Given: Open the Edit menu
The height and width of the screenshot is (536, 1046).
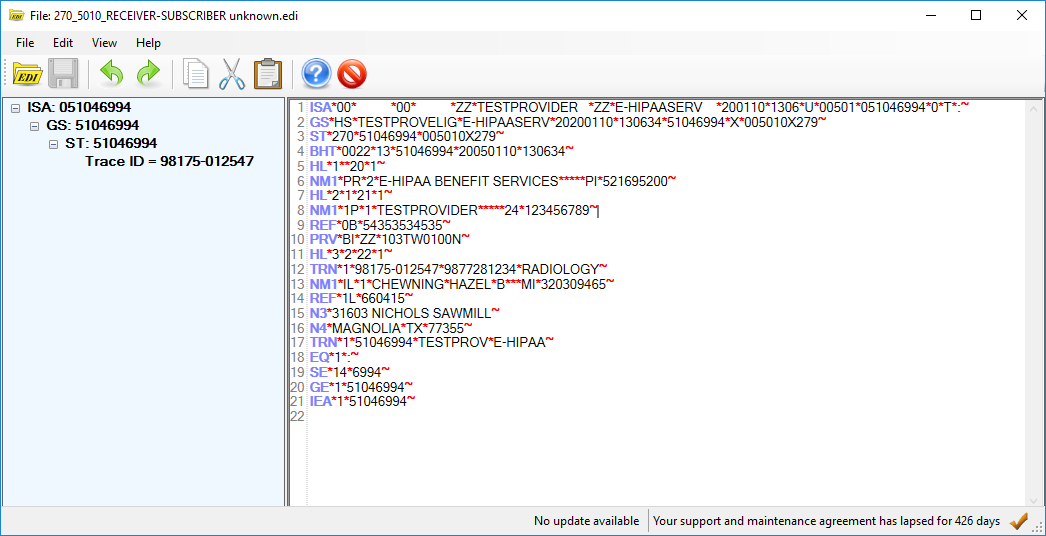Looking at the screenshot, I should (x=63, y=43).
